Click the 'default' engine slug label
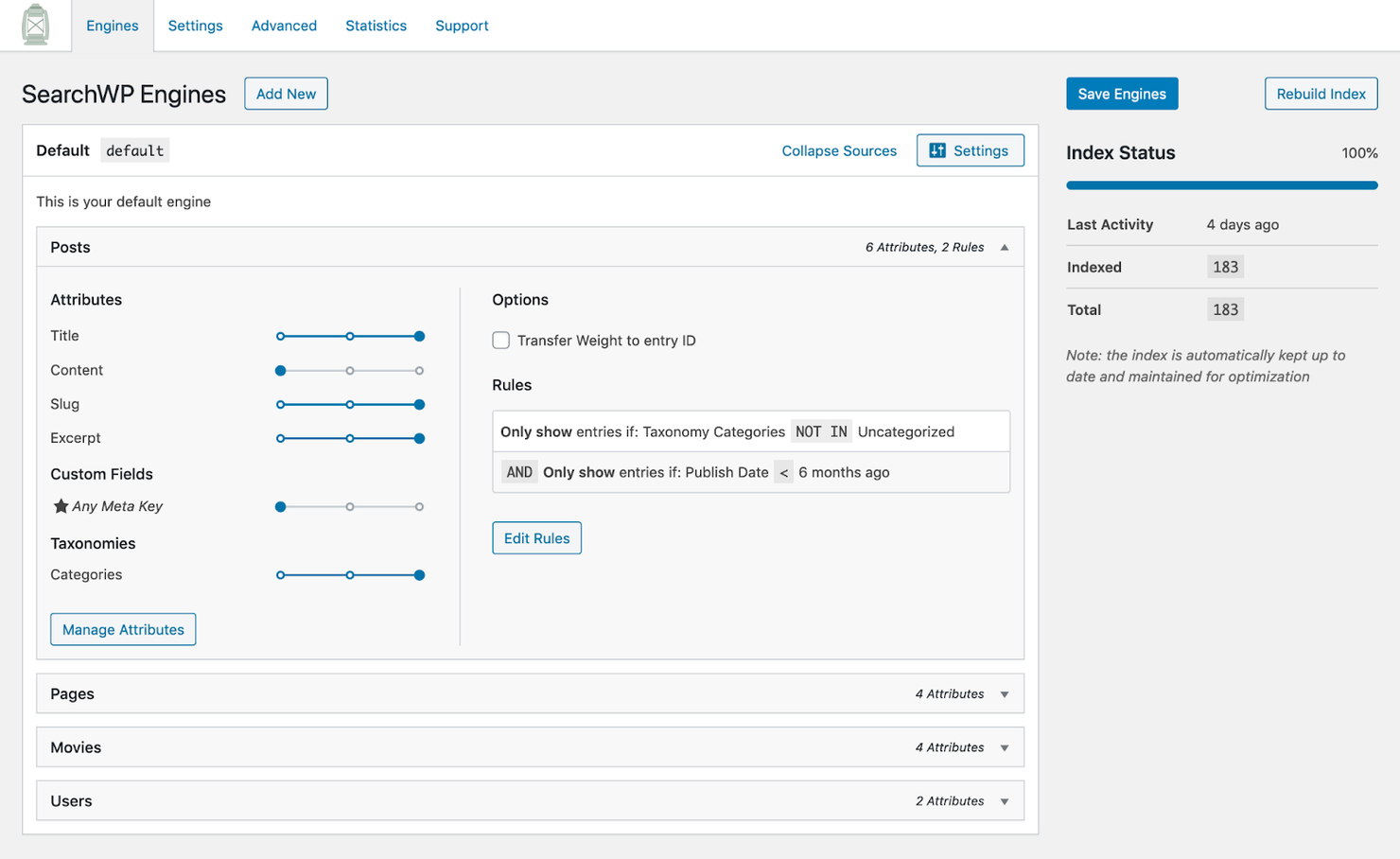Viewport: 1400px width, 859px height. point(135,150)
